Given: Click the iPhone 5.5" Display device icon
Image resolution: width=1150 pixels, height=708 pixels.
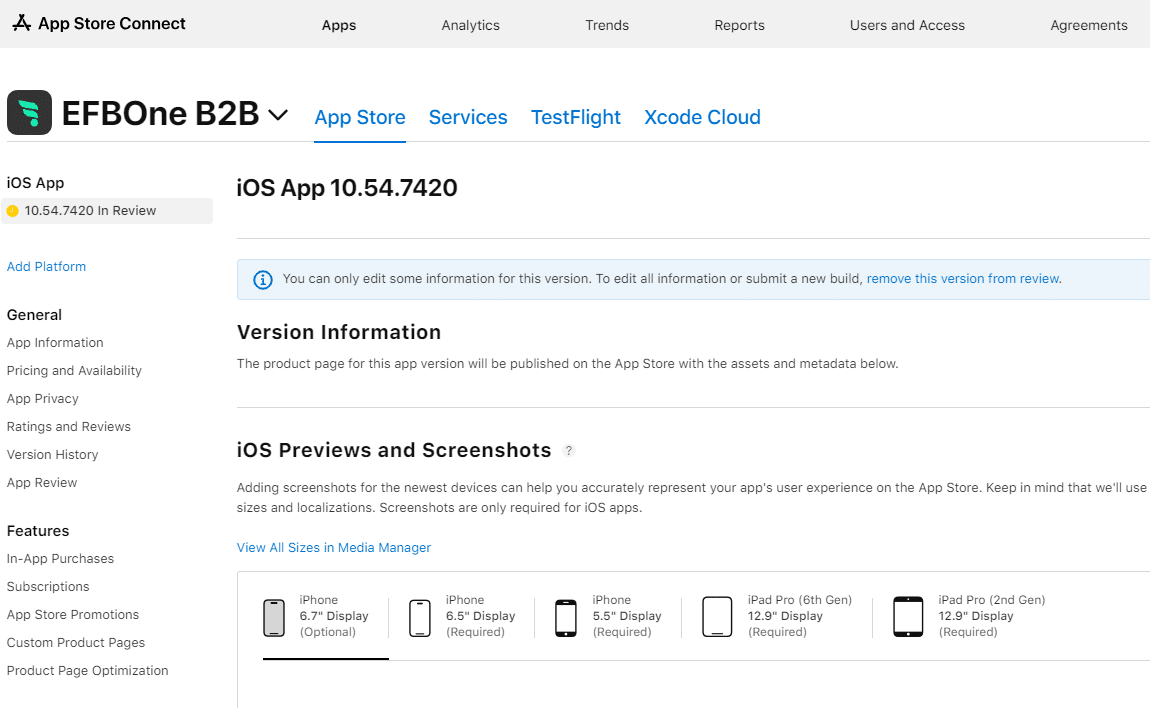Looking at the screenshot, I should (x=565, y=617).
